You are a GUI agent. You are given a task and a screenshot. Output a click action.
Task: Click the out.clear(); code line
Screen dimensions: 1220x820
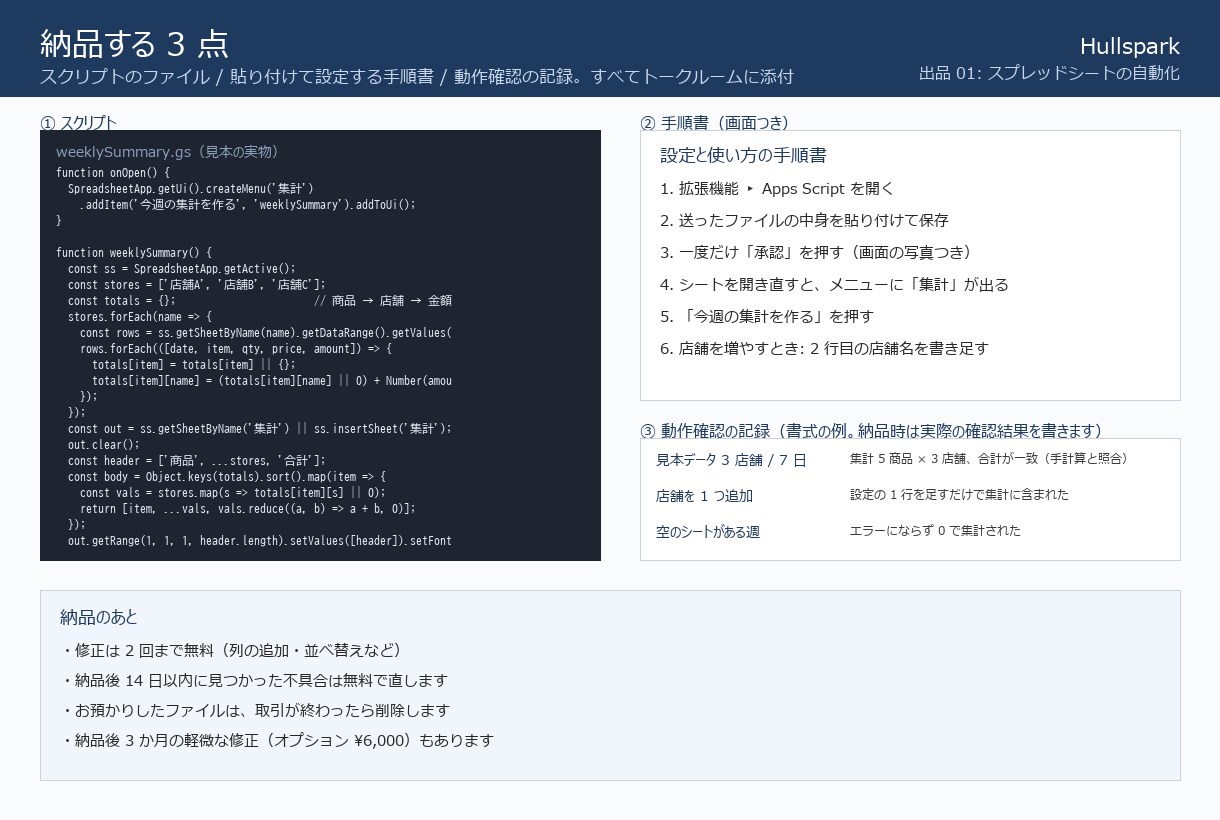(104, 444)
